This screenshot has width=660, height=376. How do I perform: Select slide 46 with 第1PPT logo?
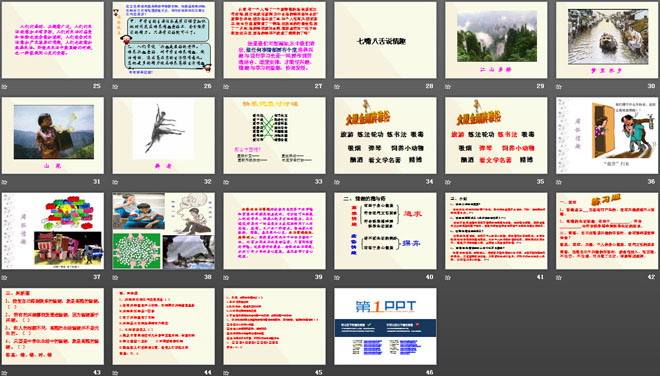pyautogui.click(x=385, y=326)
